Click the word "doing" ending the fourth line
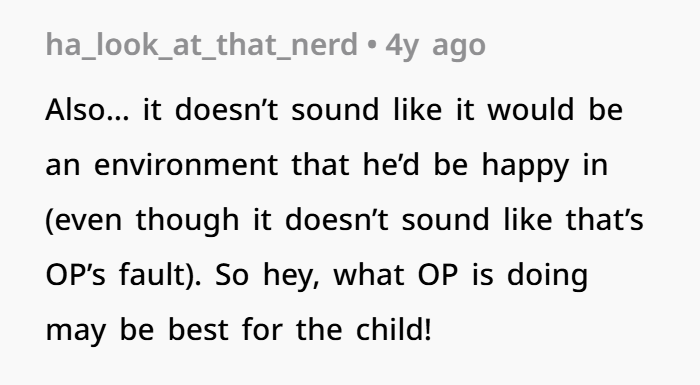The height and width of the screenshot is (385, 700). (x=547, y=276)
